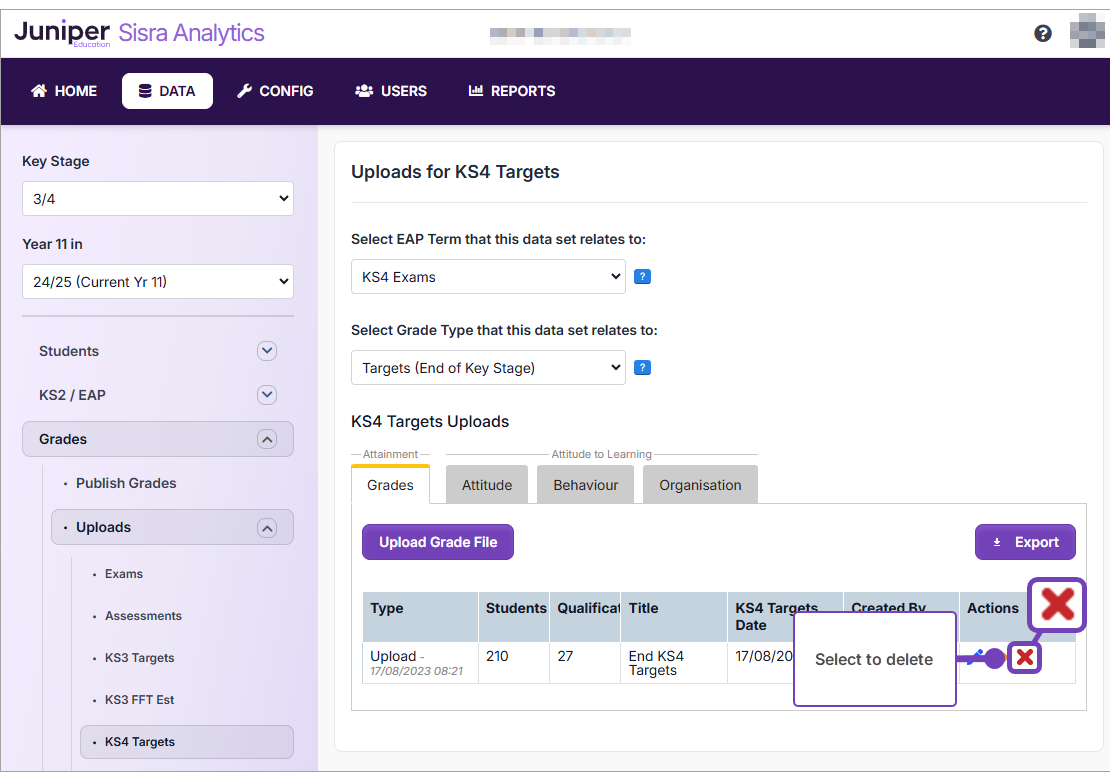Open the EAP Term dropdown

click(x=488, y=277)
